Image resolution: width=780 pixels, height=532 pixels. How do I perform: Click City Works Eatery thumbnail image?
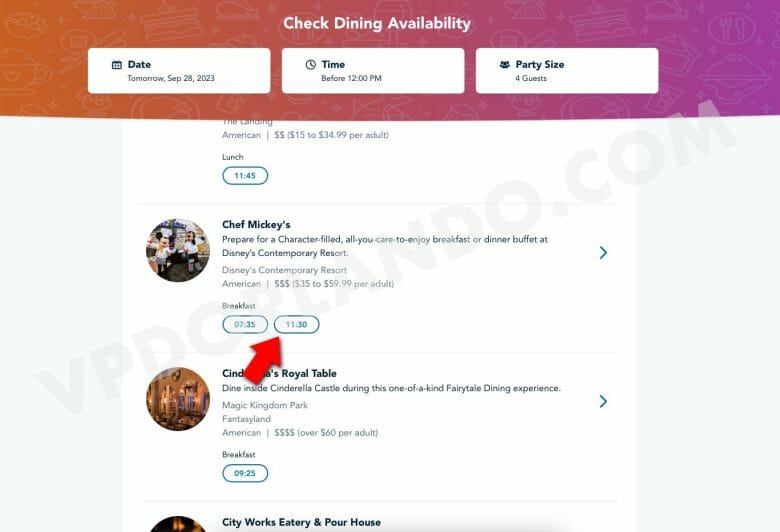pos(178,524)
